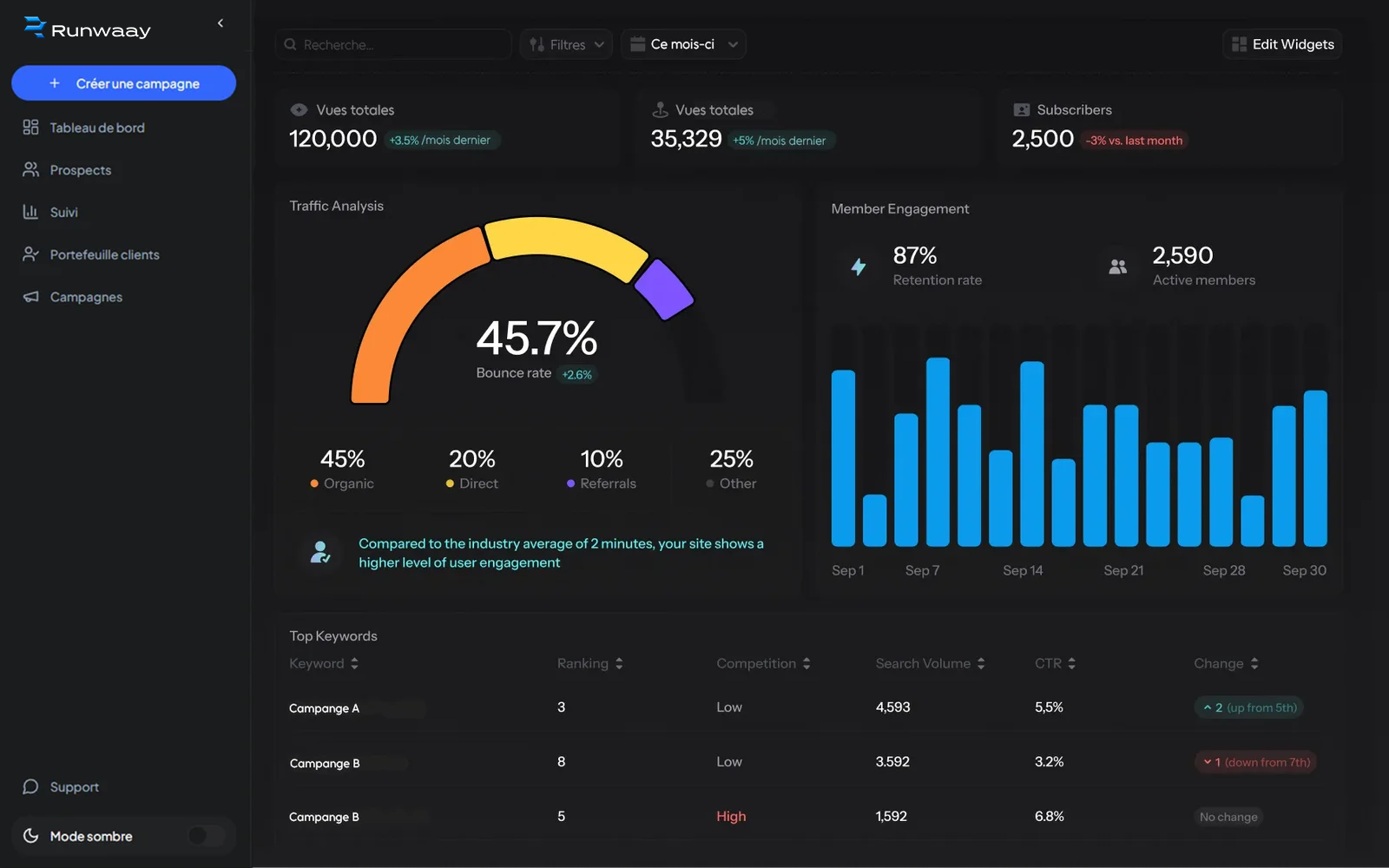Sort the table by Search Volume
Screen dimensions: 1389x868
(x=981, y=664)
